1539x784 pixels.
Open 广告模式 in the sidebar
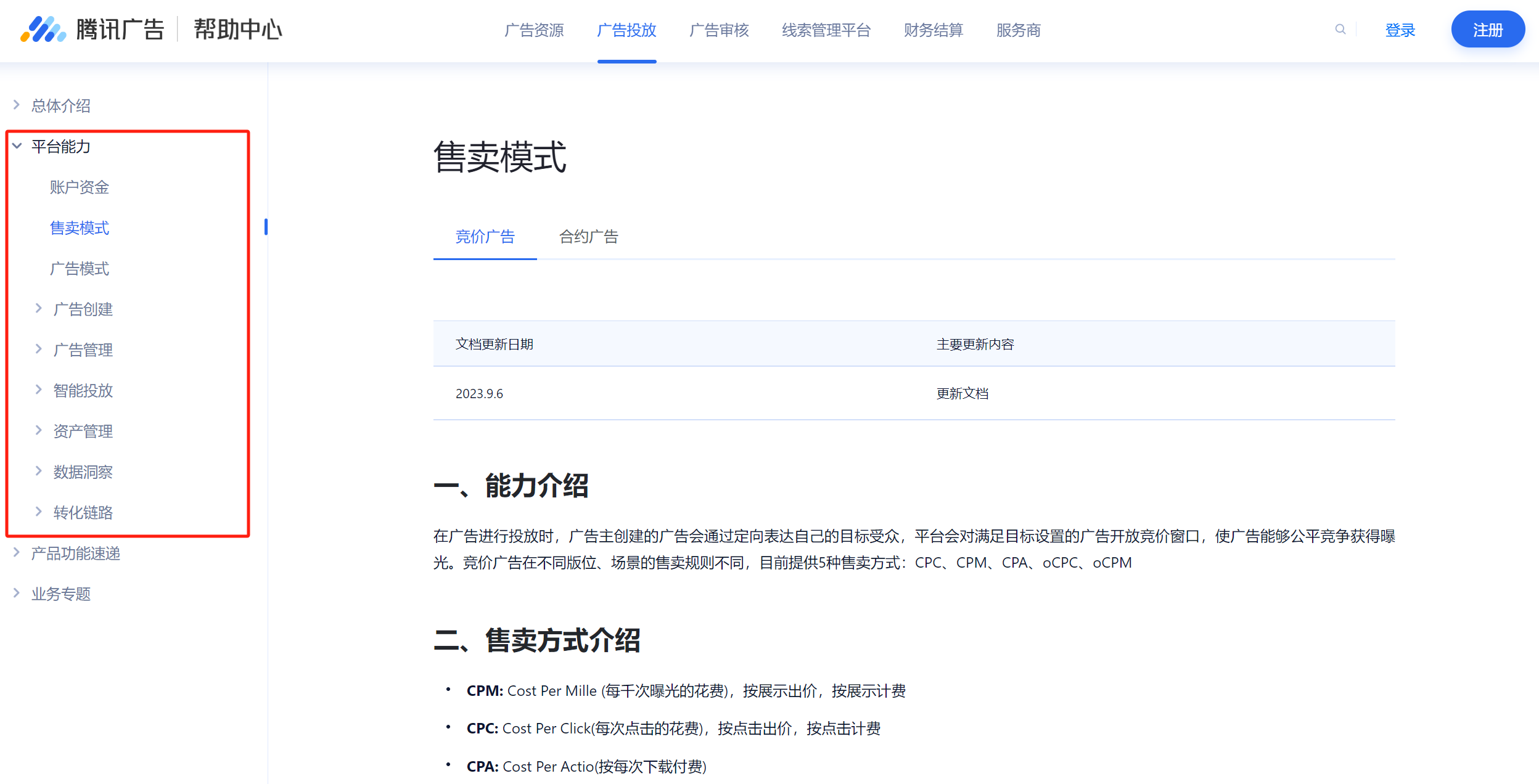pos(80,269)
